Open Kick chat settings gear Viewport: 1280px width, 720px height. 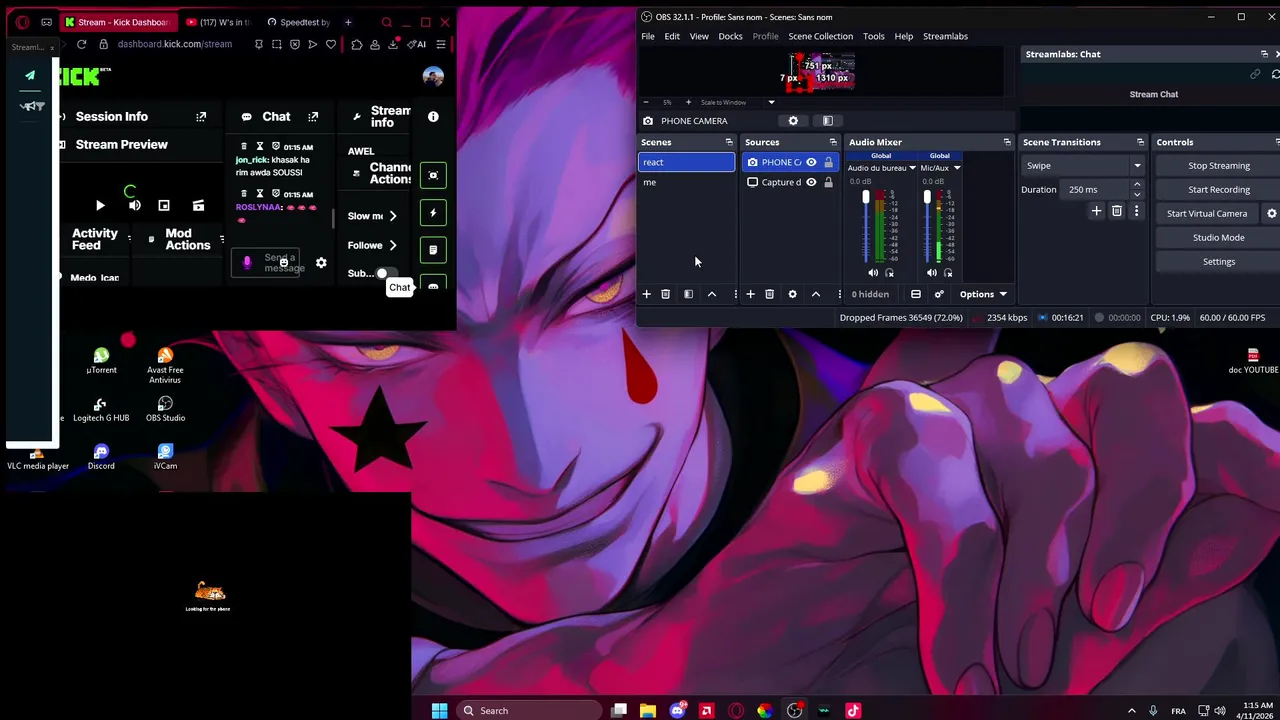[x=321, y=263]
